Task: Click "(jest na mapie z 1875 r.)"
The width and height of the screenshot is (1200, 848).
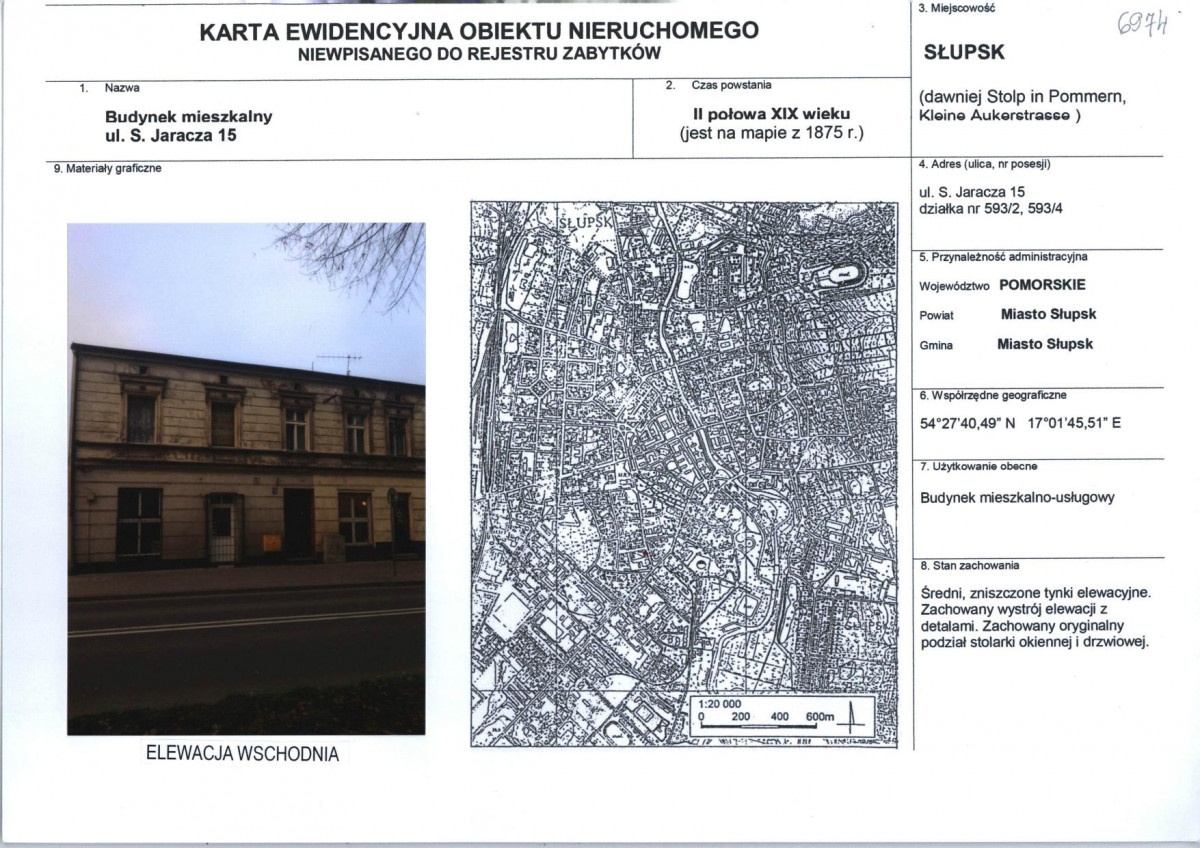Action: (x=772, y=132)
